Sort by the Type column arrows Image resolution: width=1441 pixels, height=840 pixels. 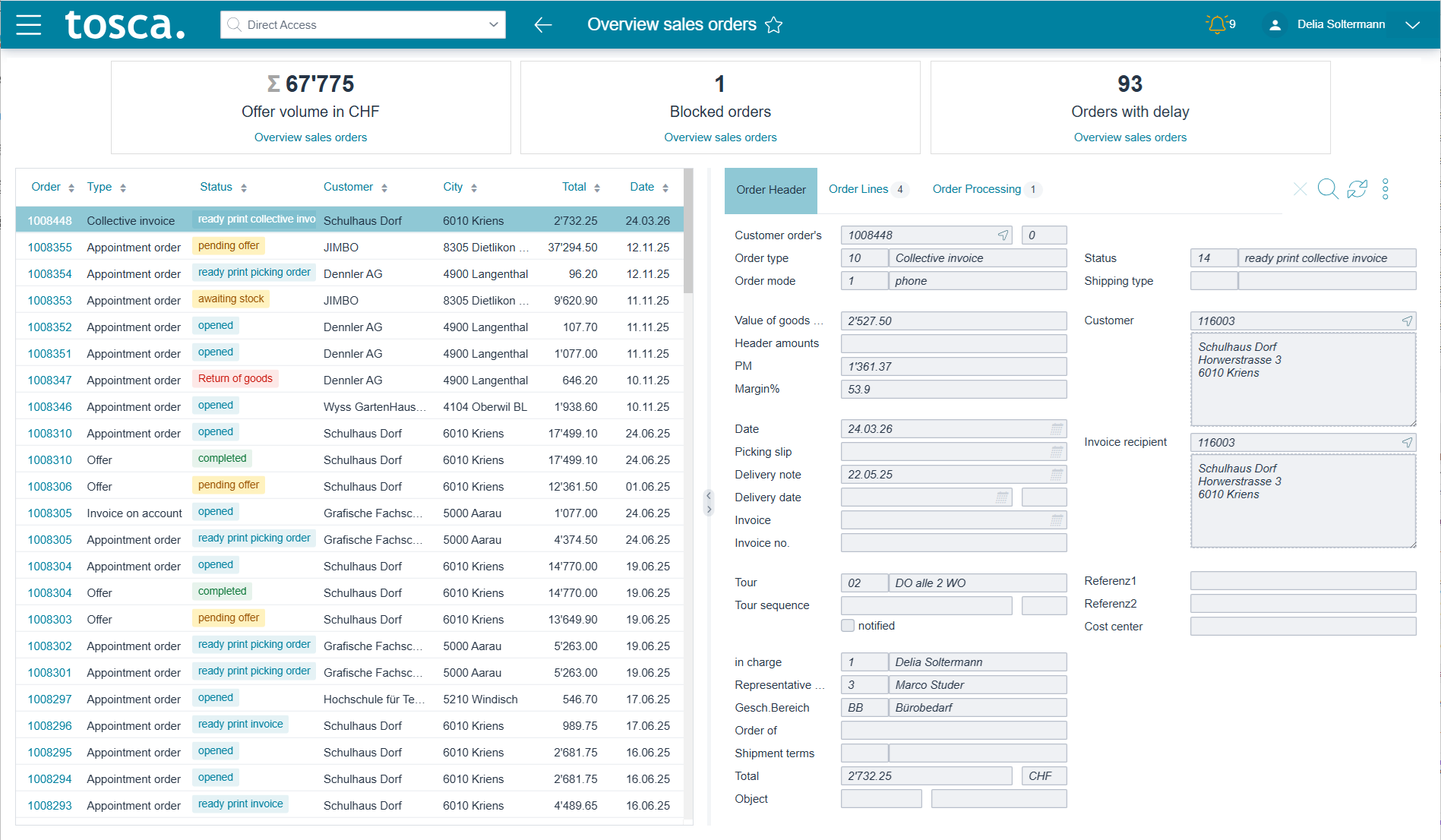(x=123, y=188)
